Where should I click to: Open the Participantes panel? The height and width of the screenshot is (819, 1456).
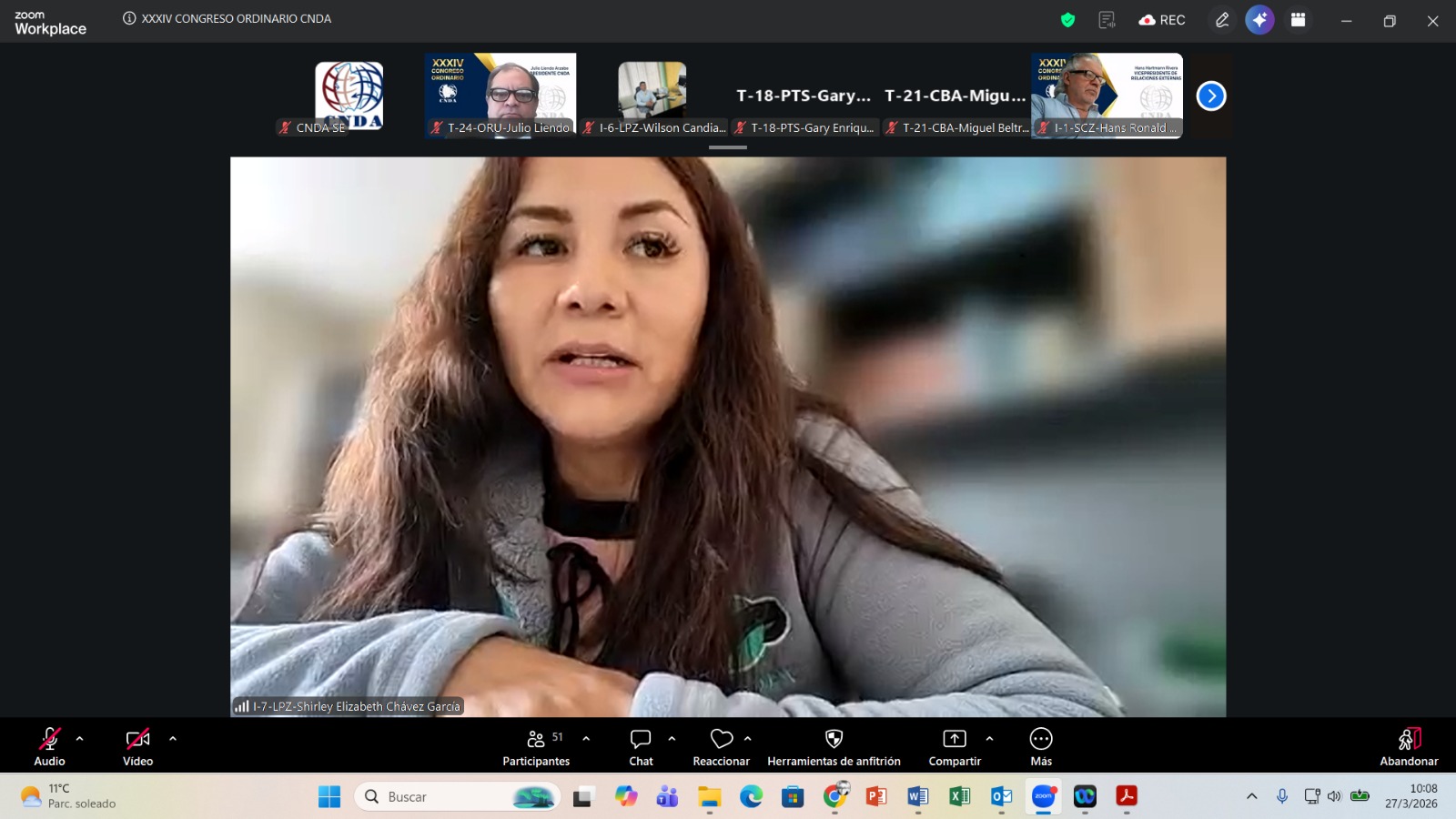point(536,746)
